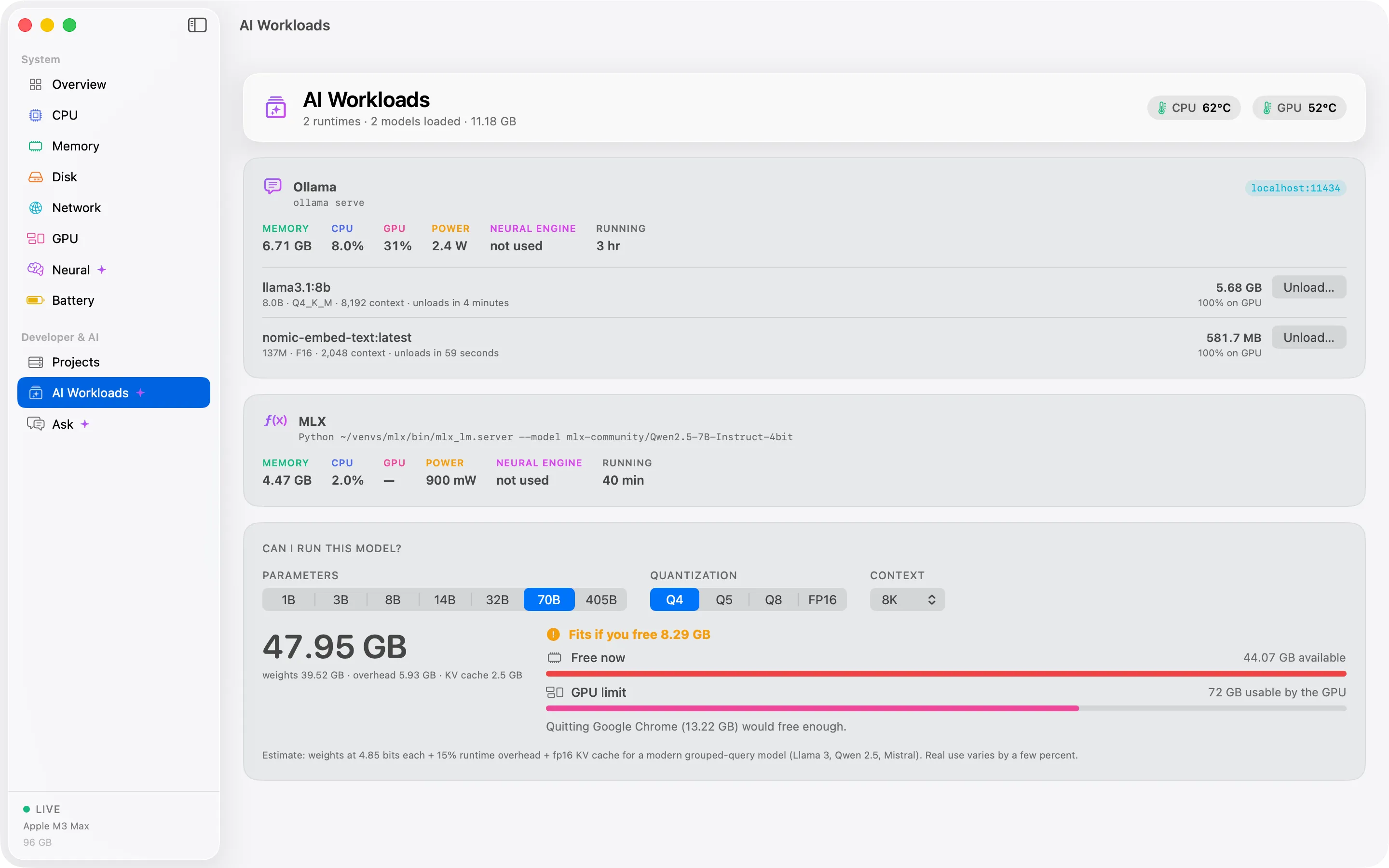The height and width of the screenshot is (868, 1389).
Task: Open the 8K context dropdown
Action: coord(907,599)
